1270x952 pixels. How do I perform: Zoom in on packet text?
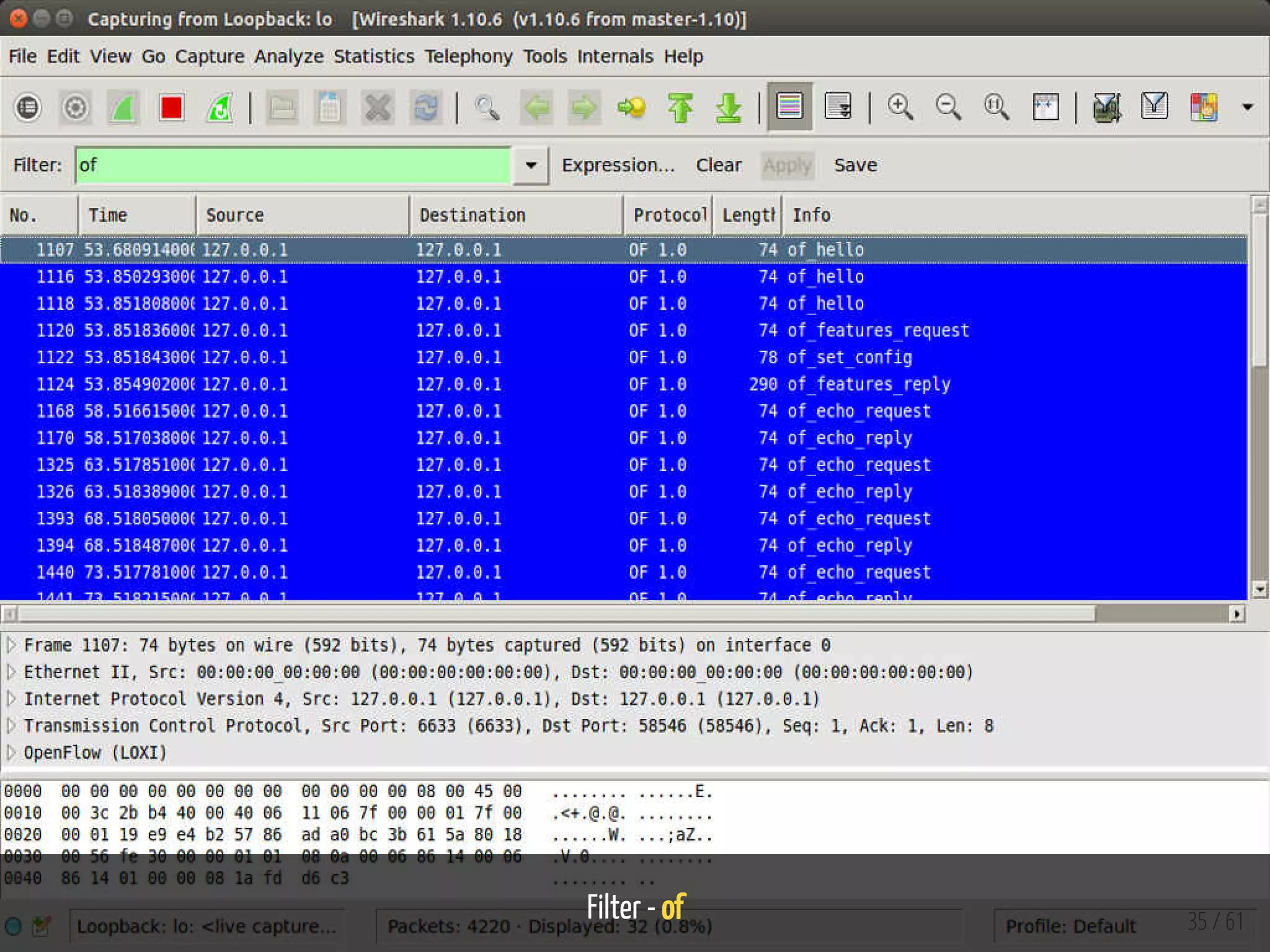coord(900,107)
